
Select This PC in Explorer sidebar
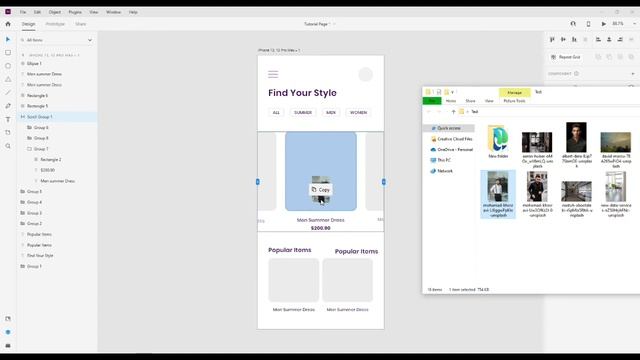coord(441,160)
